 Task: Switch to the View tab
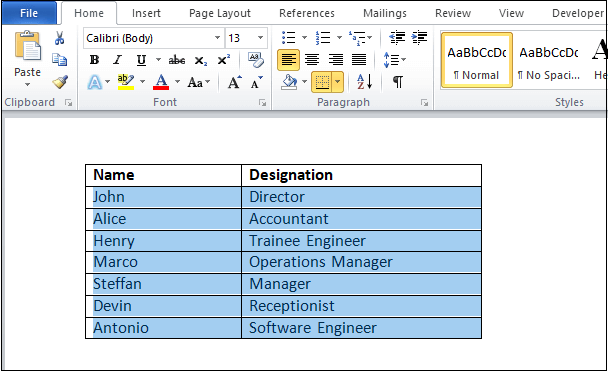pos(511,13)
